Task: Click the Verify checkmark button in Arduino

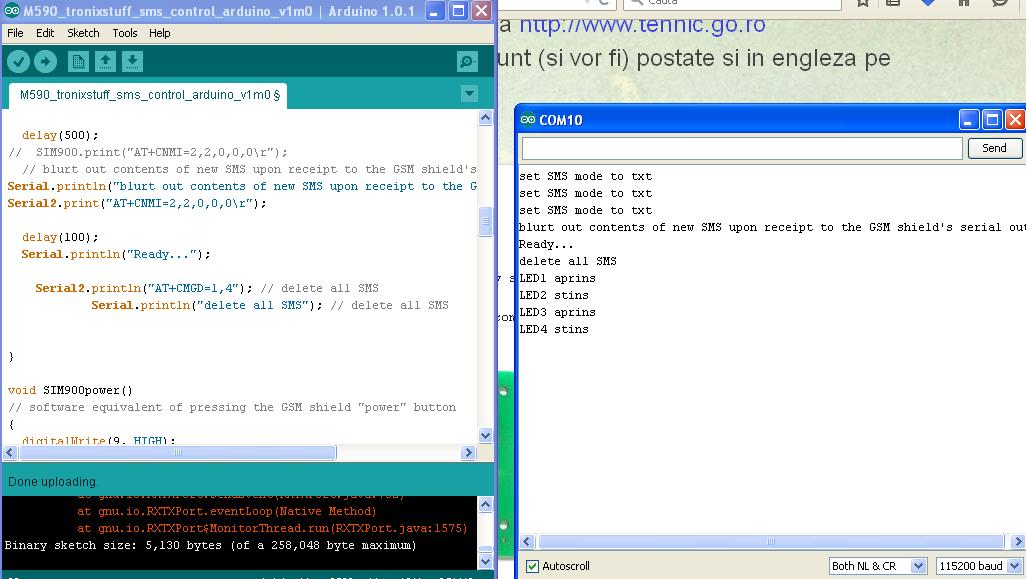Action: (x=19, y=61)
